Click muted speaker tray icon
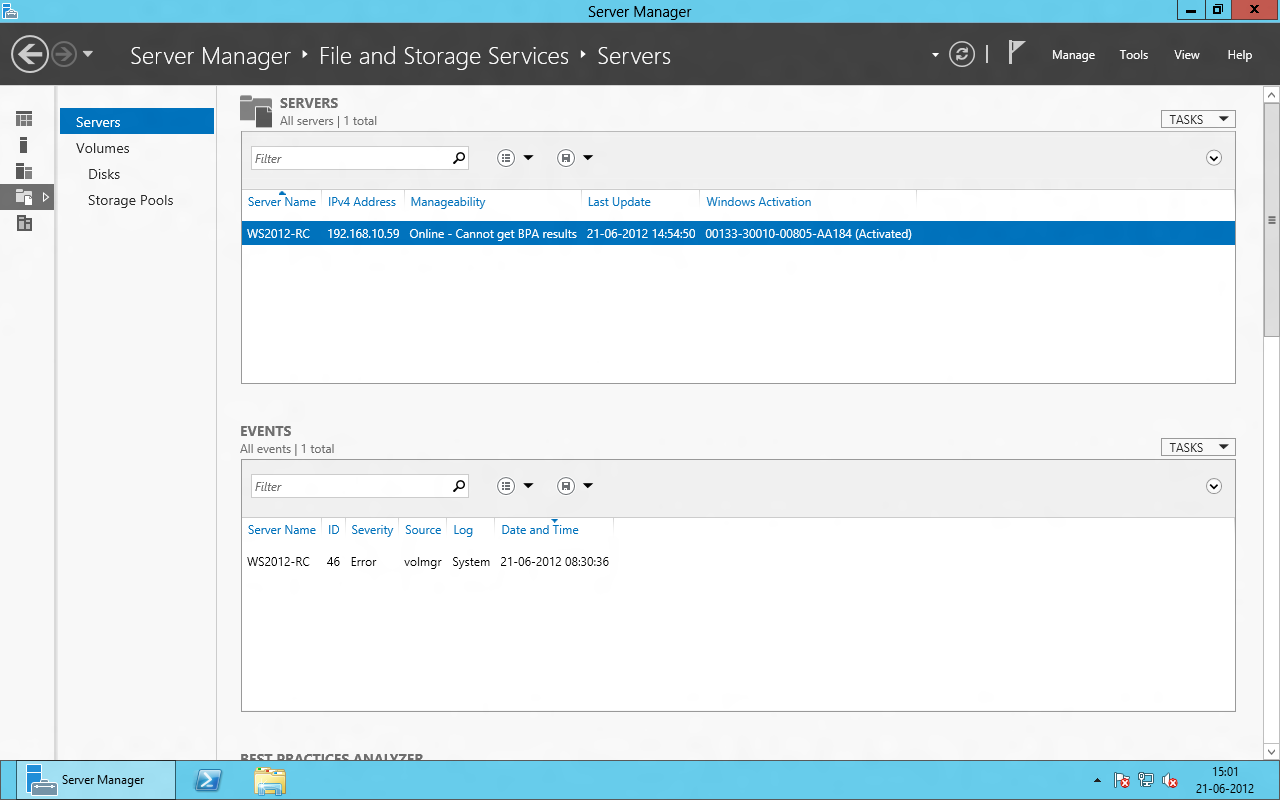This screenshot has width=1280, height=800. (x=1170, y=780)
